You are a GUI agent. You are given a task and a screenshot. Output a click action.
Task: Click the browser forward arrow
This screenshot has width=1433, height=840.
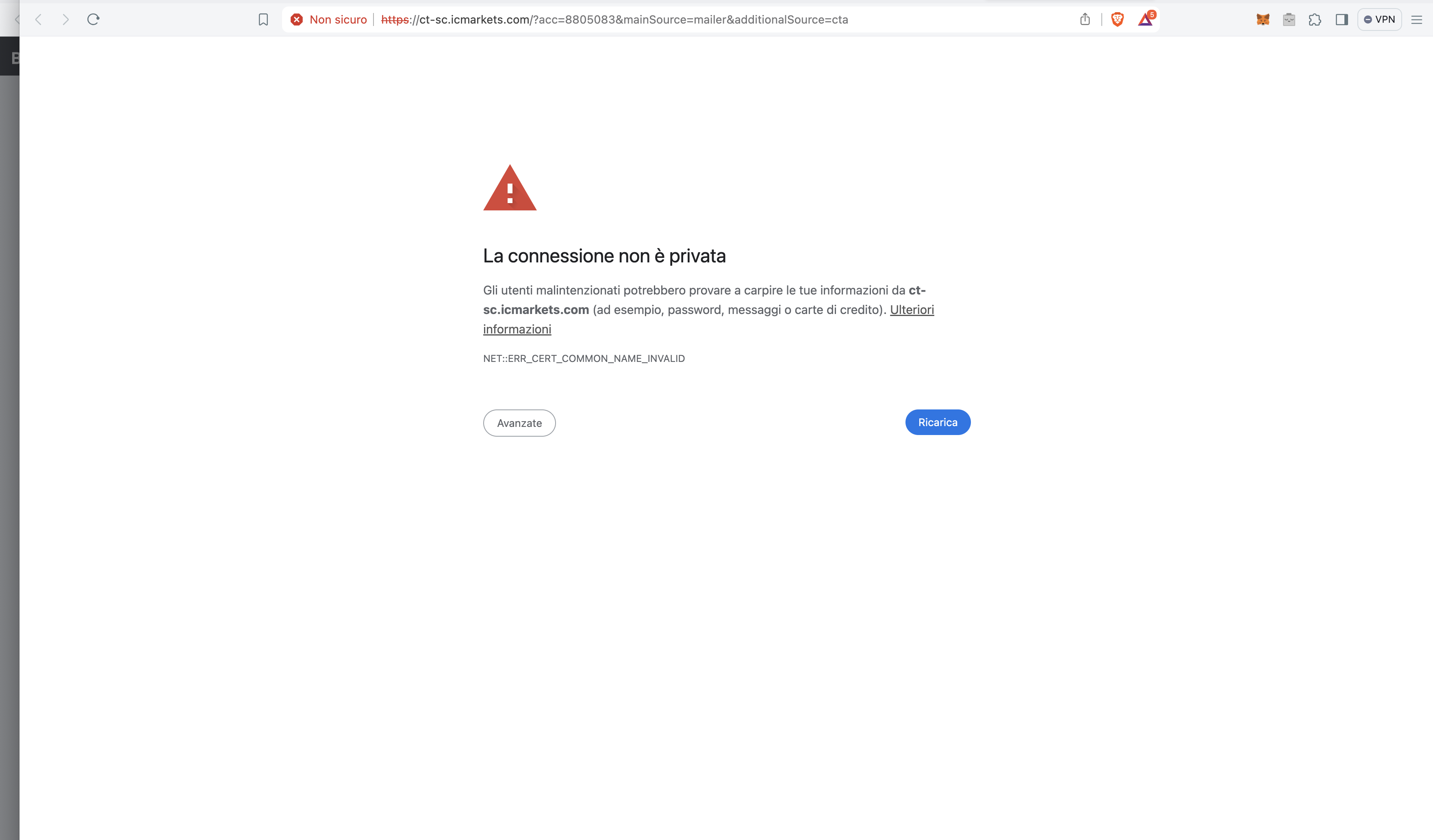65,19
